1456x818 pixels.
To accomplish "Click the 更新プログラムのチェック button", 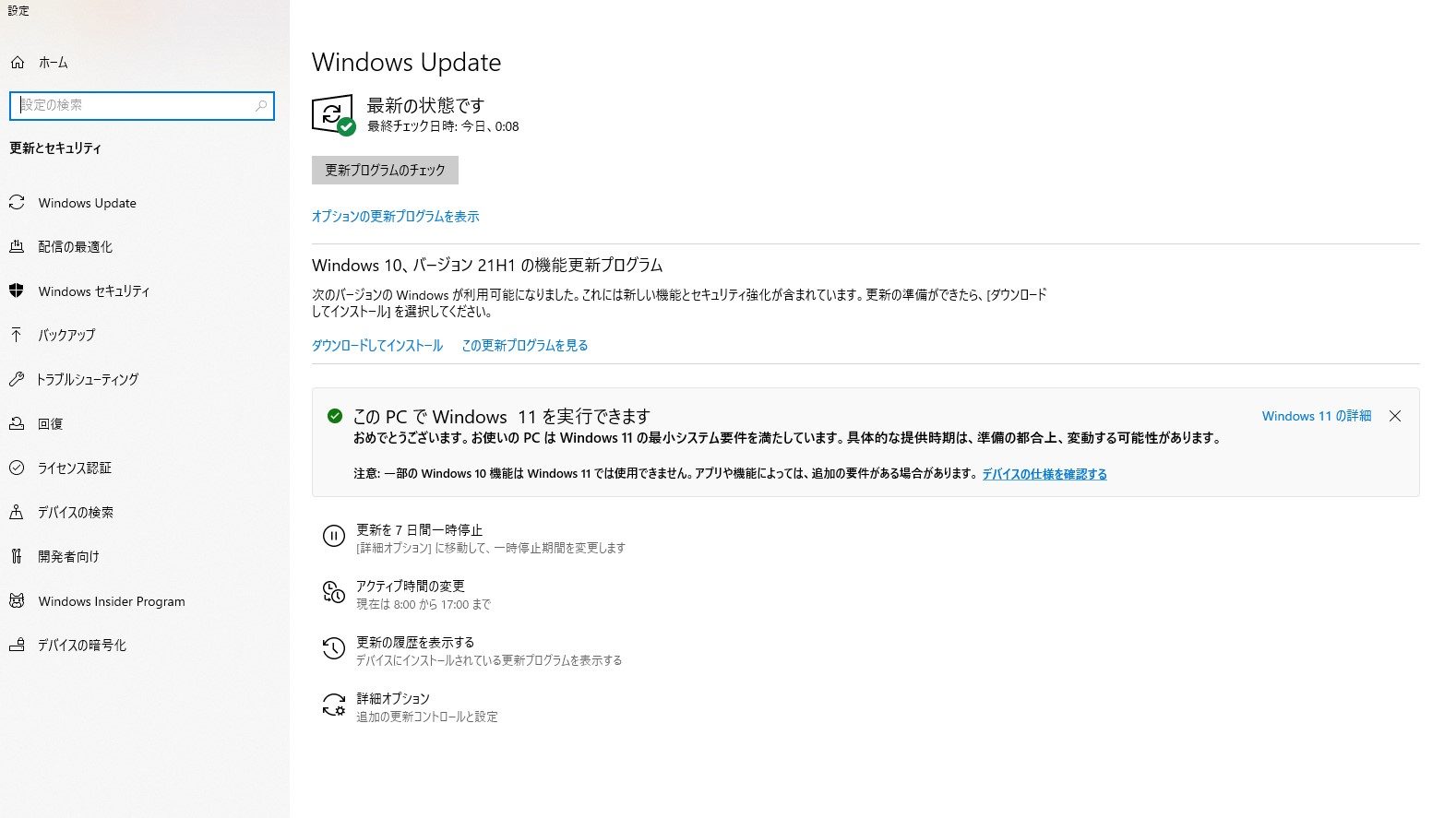I will tap(385, 171).
